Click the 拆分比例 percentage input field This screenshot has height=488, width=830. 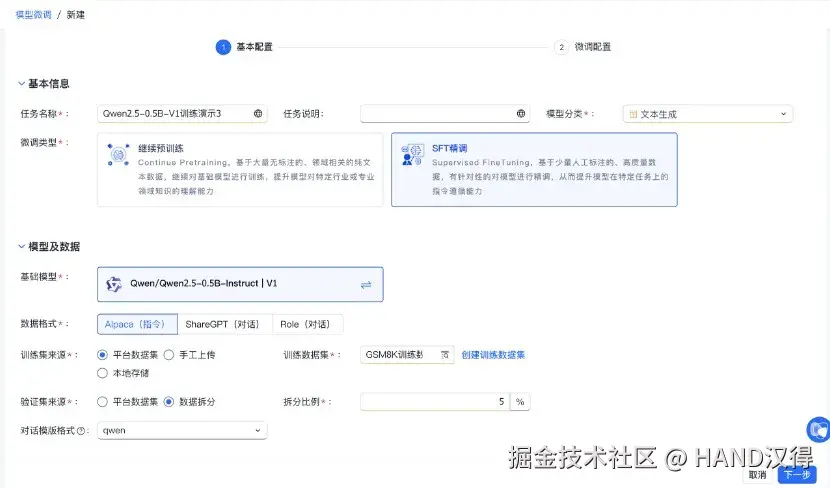(435, 402)
